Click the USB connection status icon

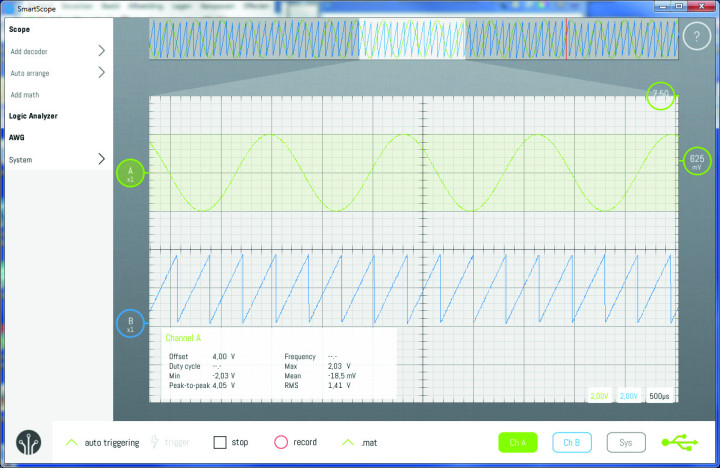(x=681, y=442)
